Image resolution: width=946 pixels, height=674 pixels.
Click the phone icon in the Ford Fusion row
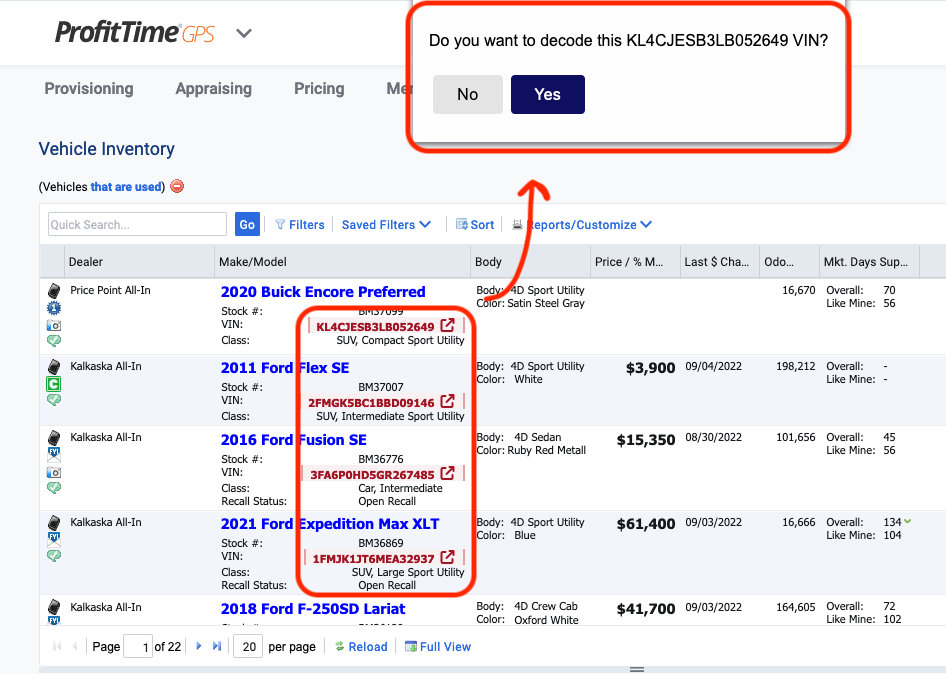(54, 438)
